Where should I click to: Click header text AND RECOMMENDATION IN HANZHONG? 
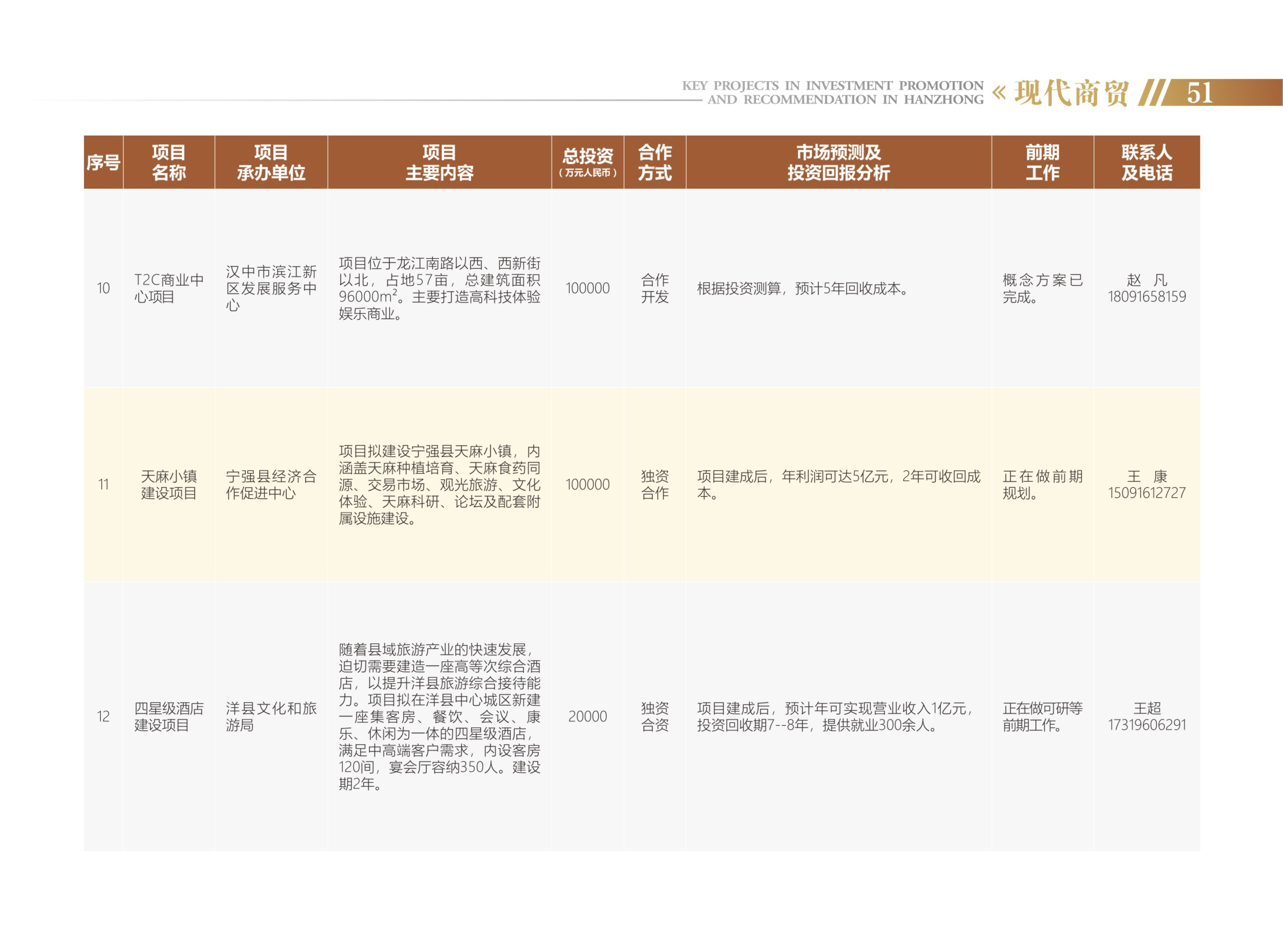(x=846, y=100)
